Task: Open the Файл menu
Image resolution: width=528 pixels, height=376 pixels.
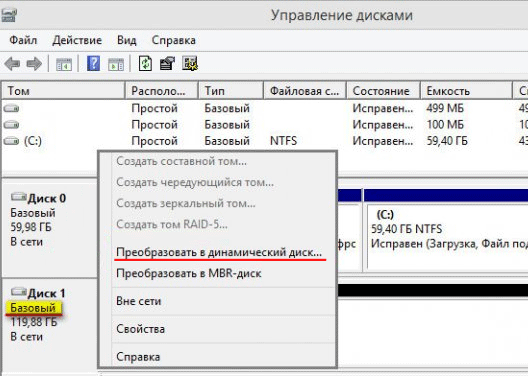Action: pos(23,40)
